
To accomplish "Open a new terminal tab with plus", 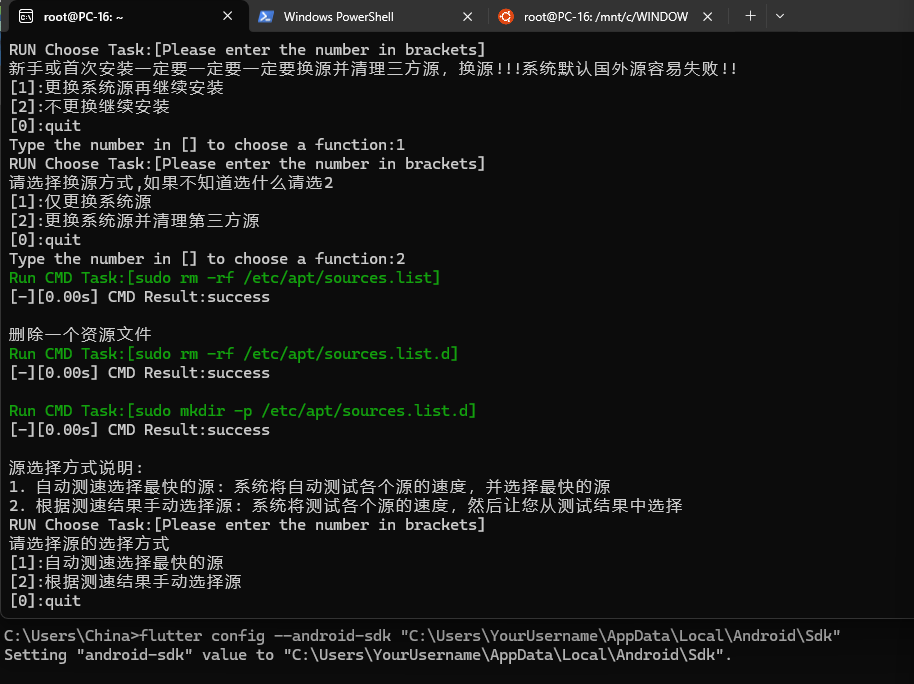I will (x=750, y=16).
